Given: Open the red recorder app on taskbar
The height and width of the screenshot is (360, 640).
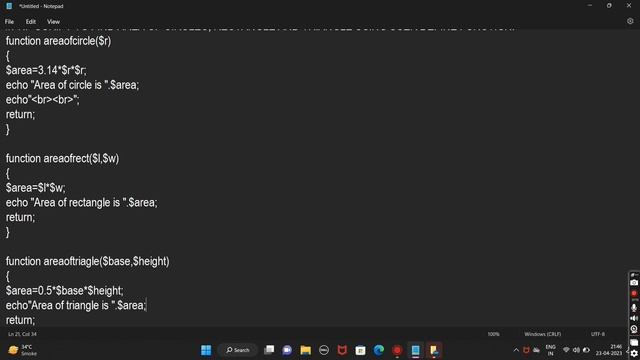Looking at the screenshot, I should point(397,350).
